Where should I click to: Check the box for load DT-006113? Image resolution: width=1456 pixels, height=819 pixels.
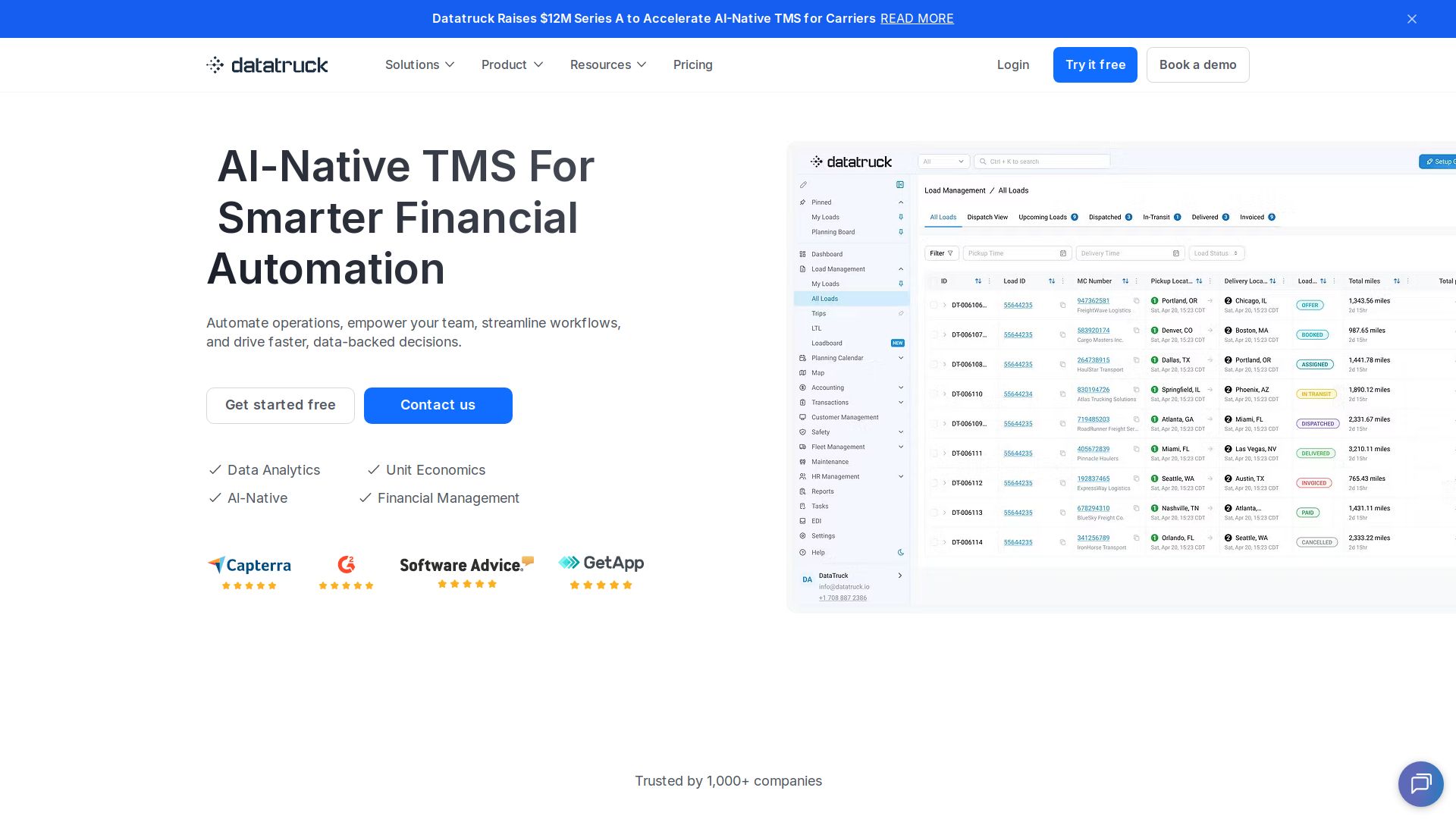pos(934,513)
